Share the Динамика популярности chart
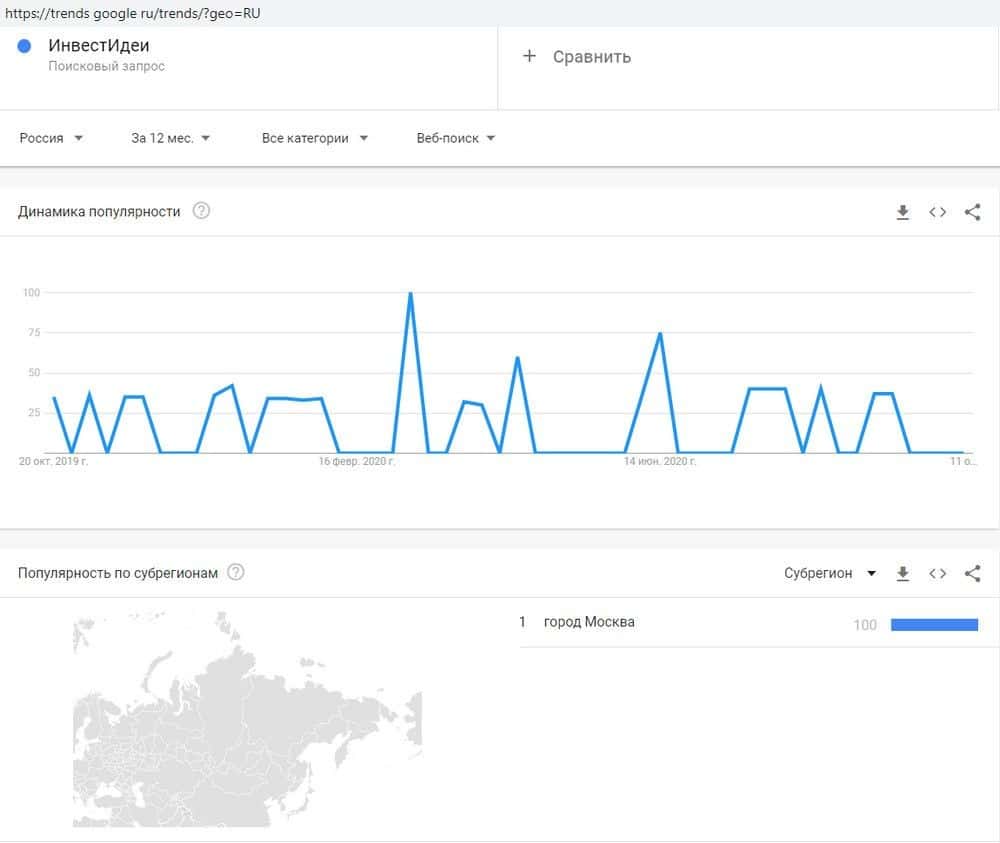This screenshot has height=843, width=1000. pos(972,212)
